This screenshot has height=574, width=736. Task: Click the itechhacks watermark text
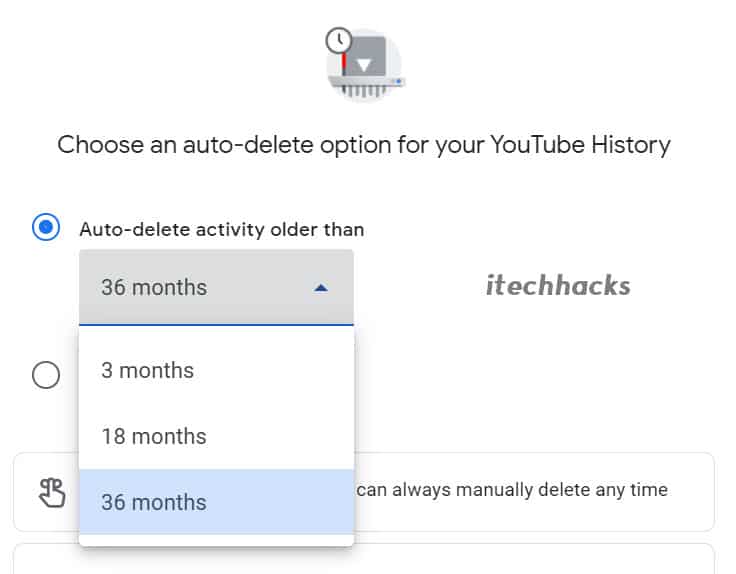click(558, 285)
